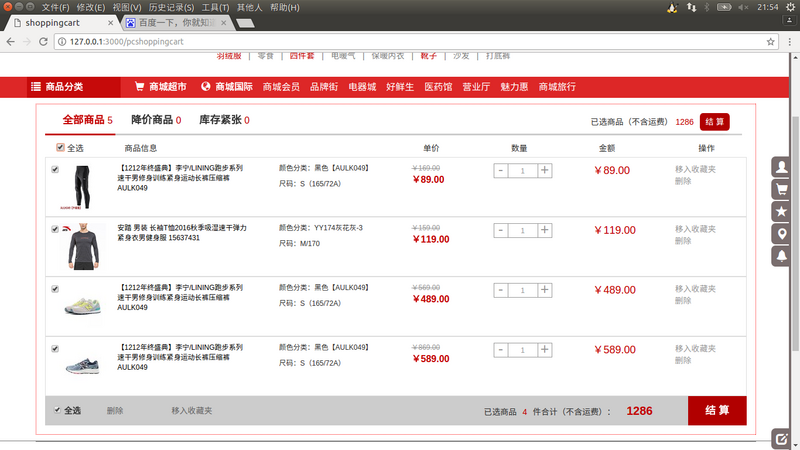The image size is (800, 450).
Task: Open 帮助(H) menu
Action: click(285, 8)
